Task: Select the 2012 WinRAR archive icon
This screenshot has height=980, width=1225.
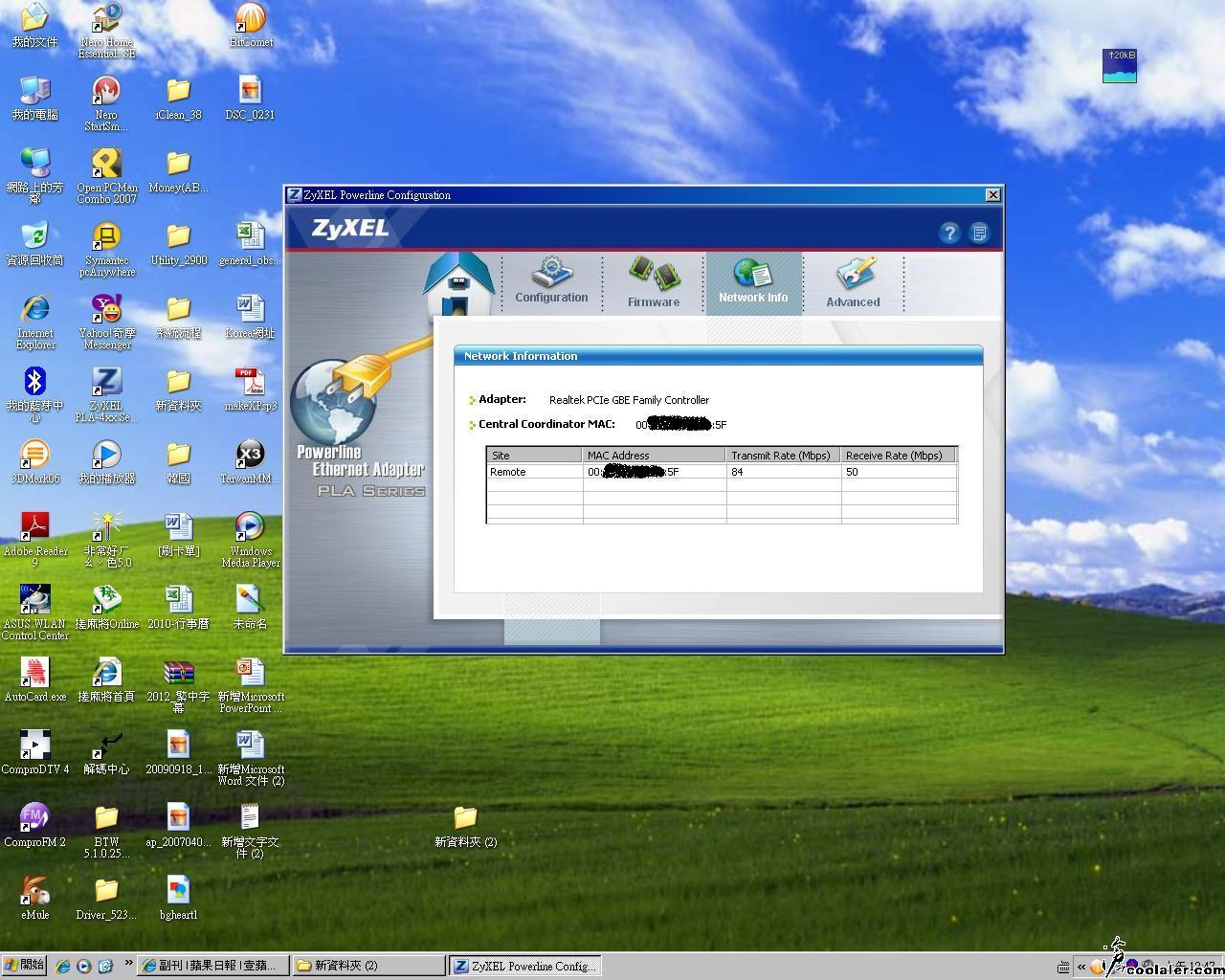Action: click(x=178, y=685)
